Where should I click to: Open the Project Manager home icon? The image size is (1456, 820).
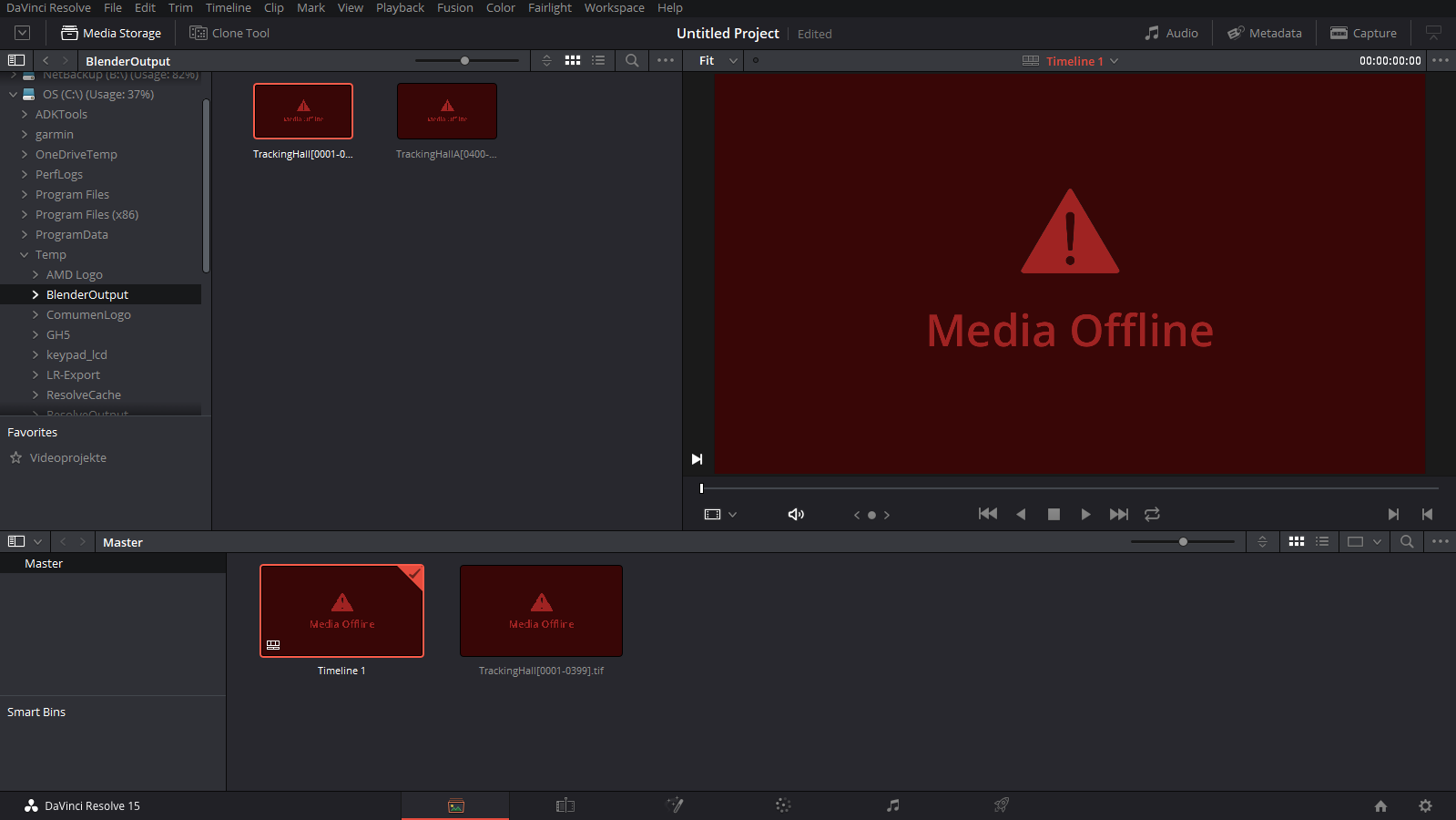(1380, 805)
